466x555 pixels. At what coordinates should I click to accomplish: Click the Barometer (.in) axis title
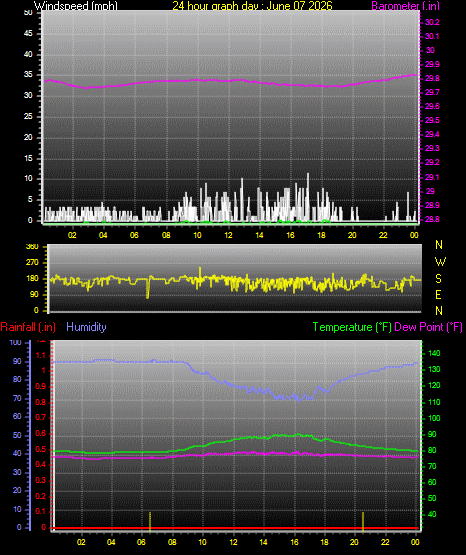405,6
